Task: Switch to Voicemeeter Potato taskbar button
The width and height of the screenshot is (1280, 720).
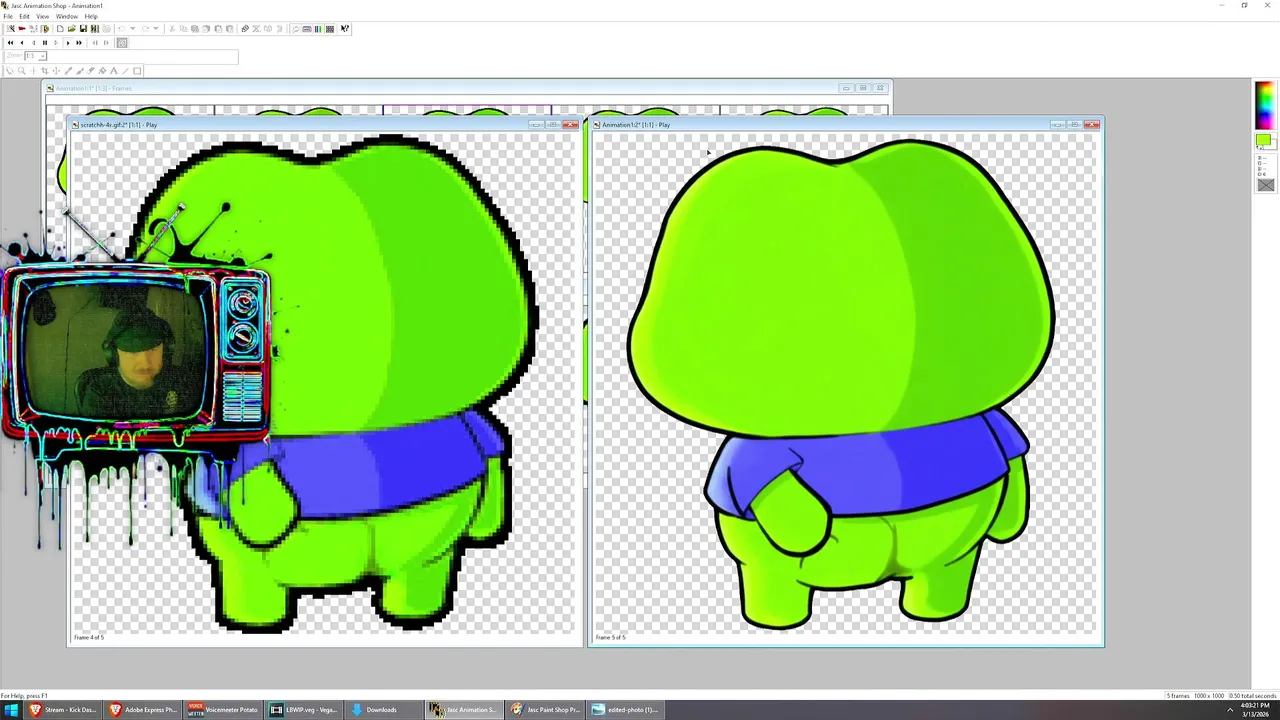Action: tap(223, 710)
